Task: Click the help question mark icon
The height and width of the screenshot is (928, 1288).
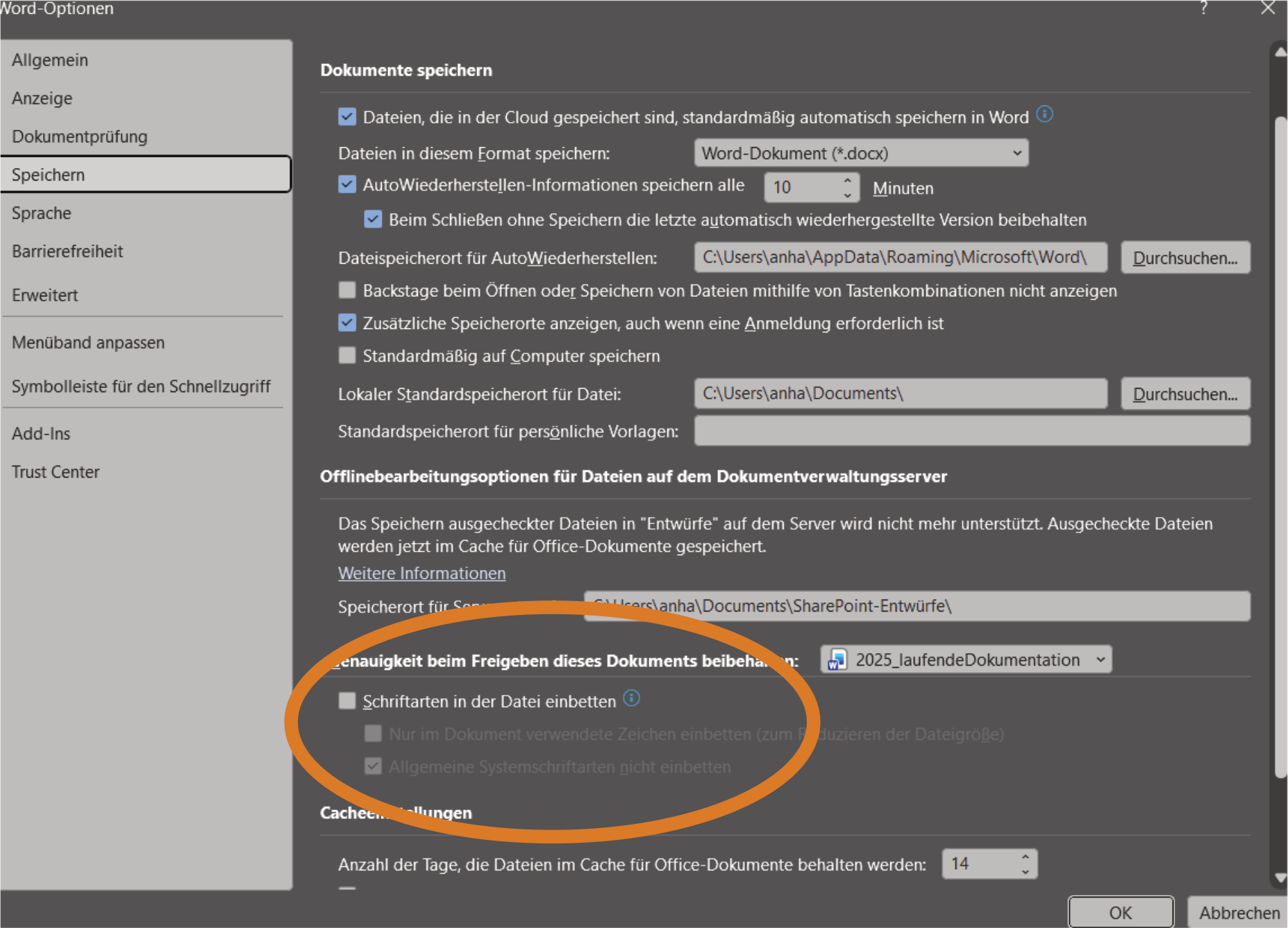Action: click(1203, 8)
